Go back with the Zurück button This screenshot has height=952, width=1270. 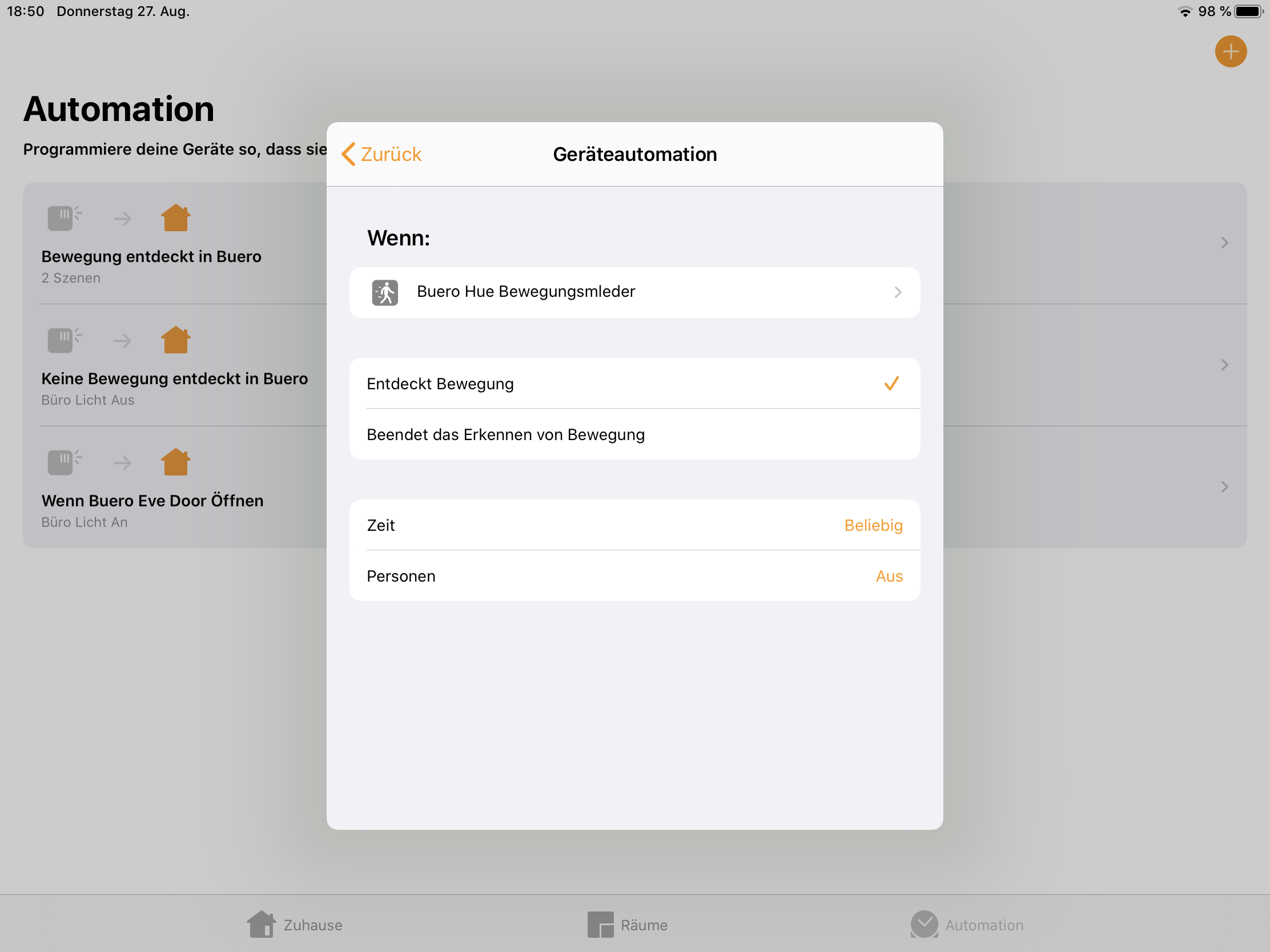(382, 154)
